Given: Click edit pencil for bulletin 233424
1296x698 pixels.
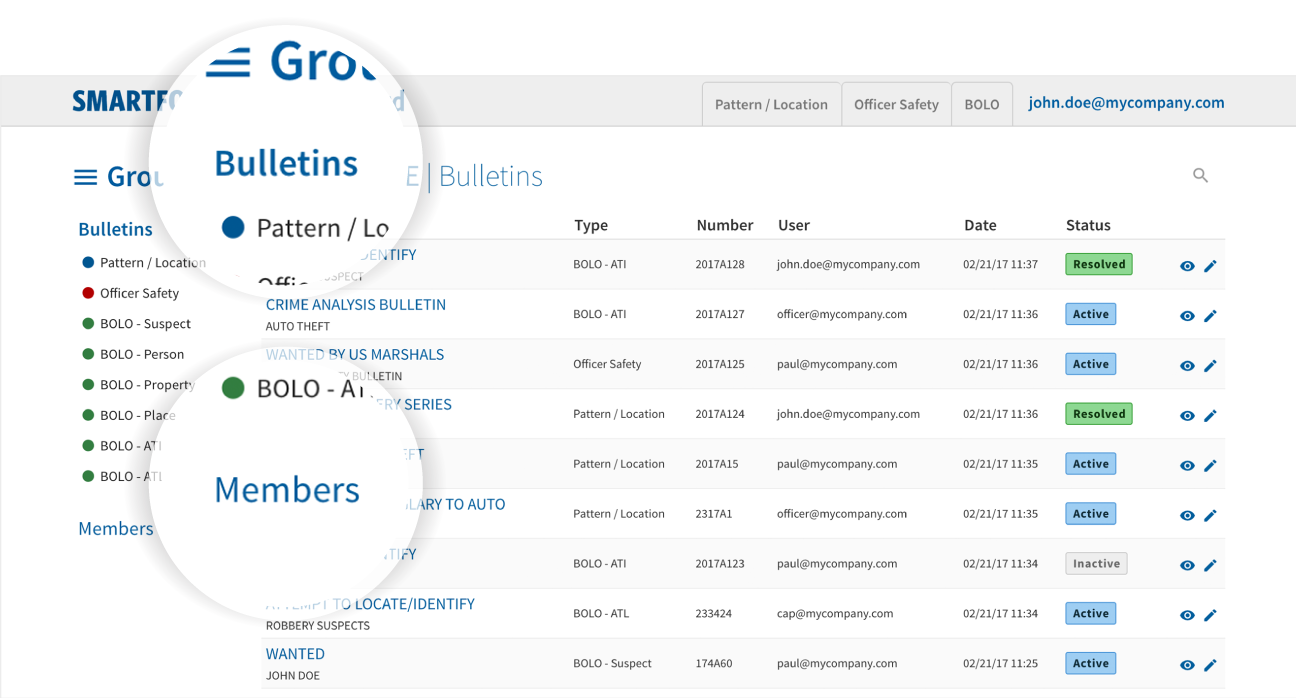Looking at the screenshot, I should coord(1210,615).
